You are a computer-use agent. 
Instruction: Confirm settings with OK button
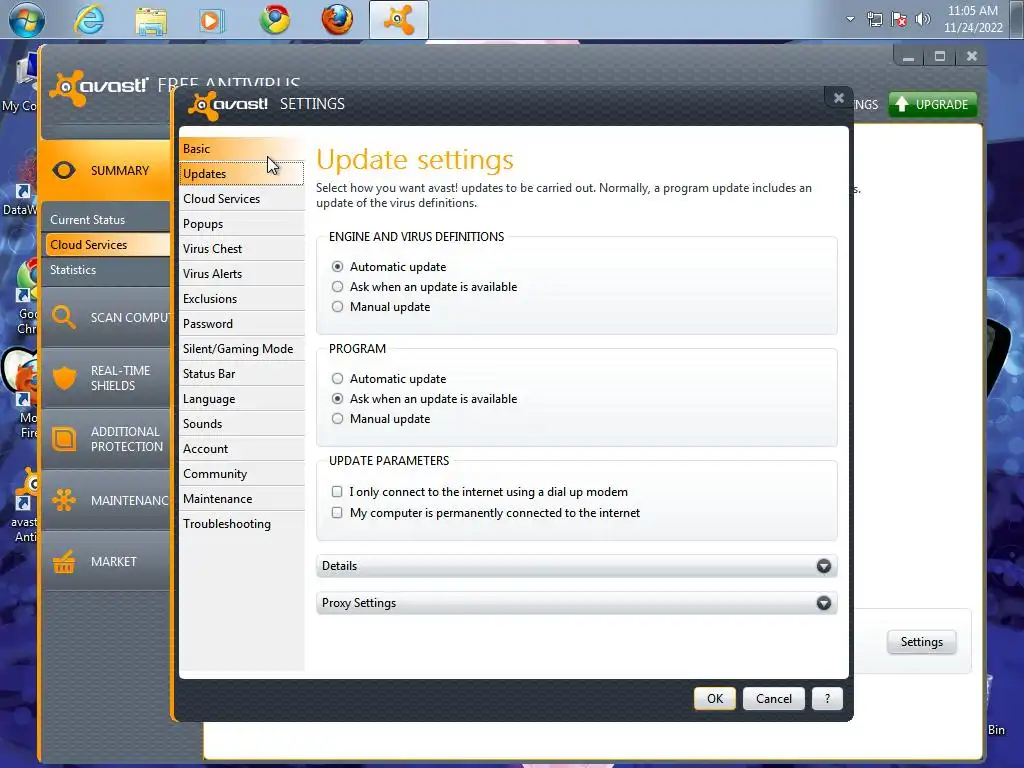[714, 699]
